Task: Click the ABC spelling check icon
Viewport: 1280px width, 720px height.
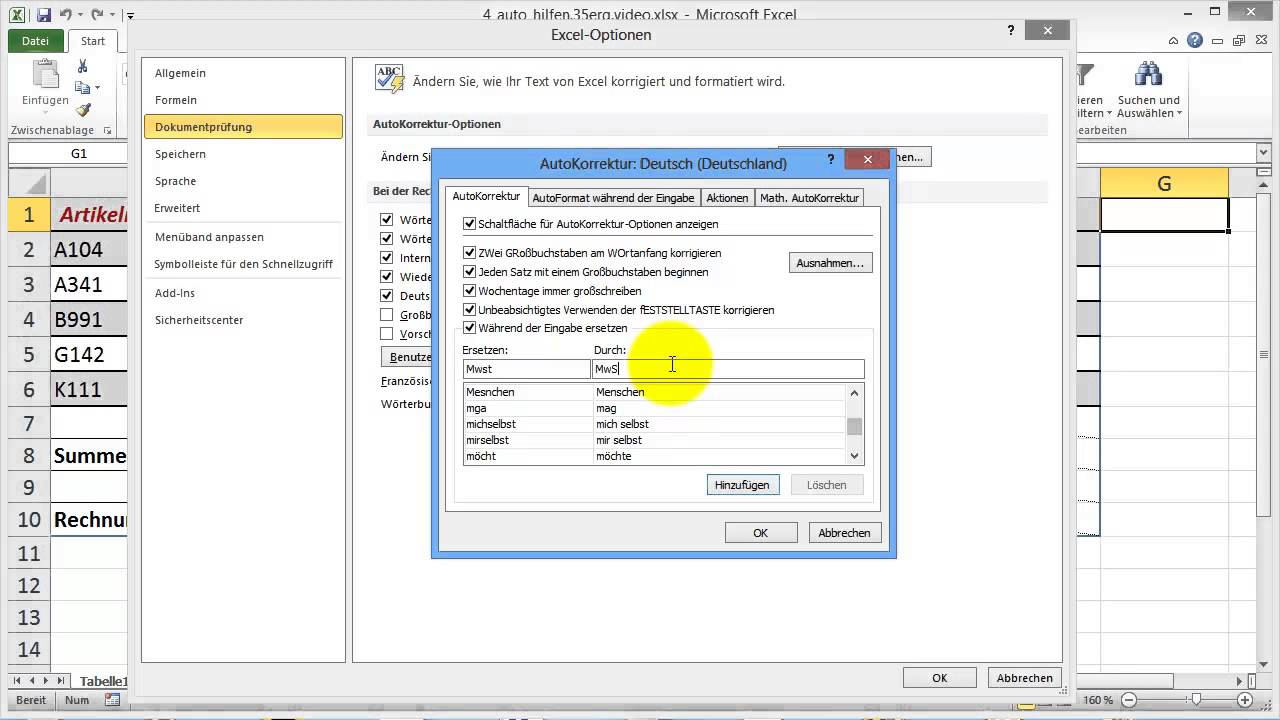Action: click(388, 79)
